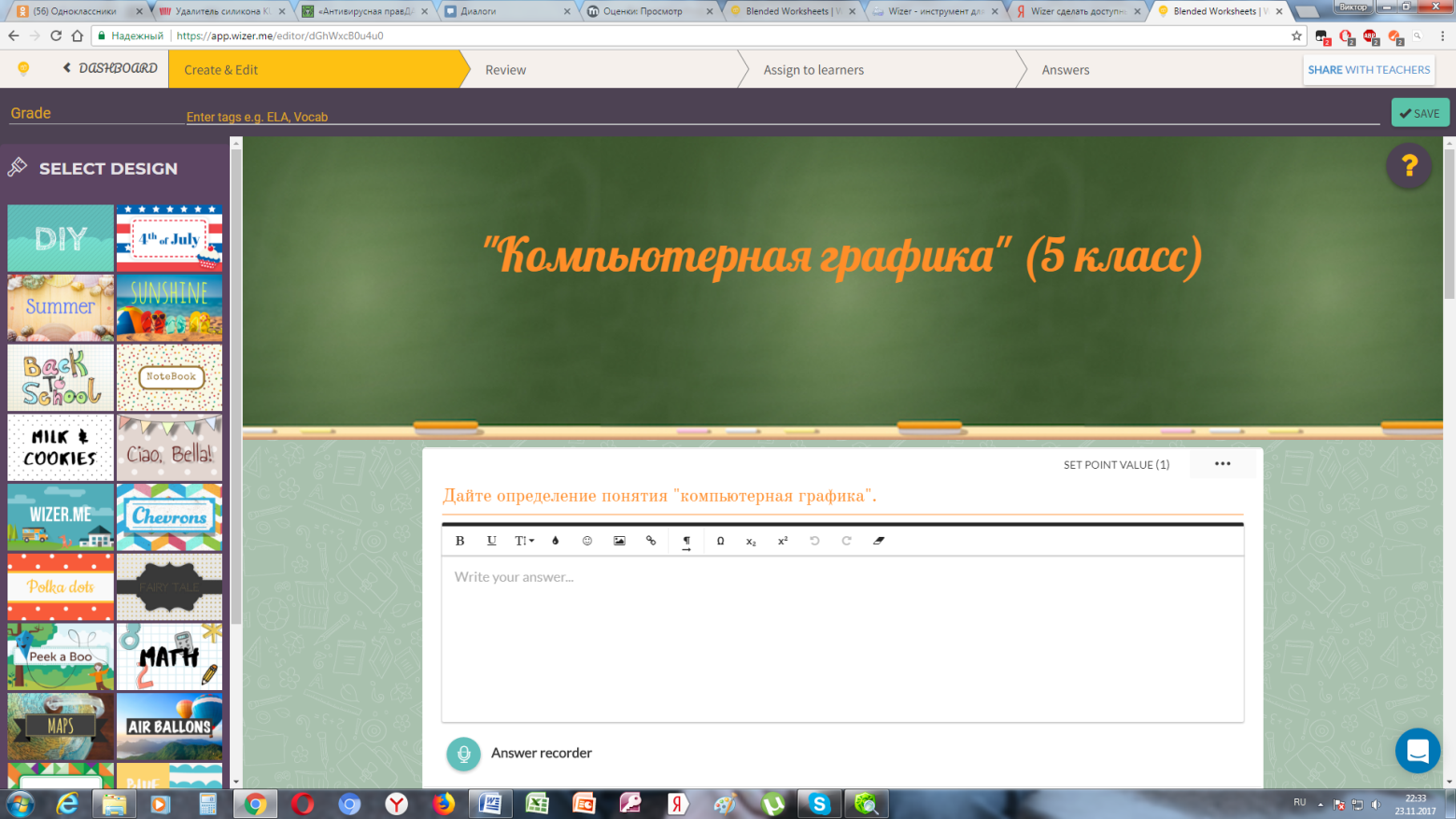Open the font size dropdown

tap(524, 541)
